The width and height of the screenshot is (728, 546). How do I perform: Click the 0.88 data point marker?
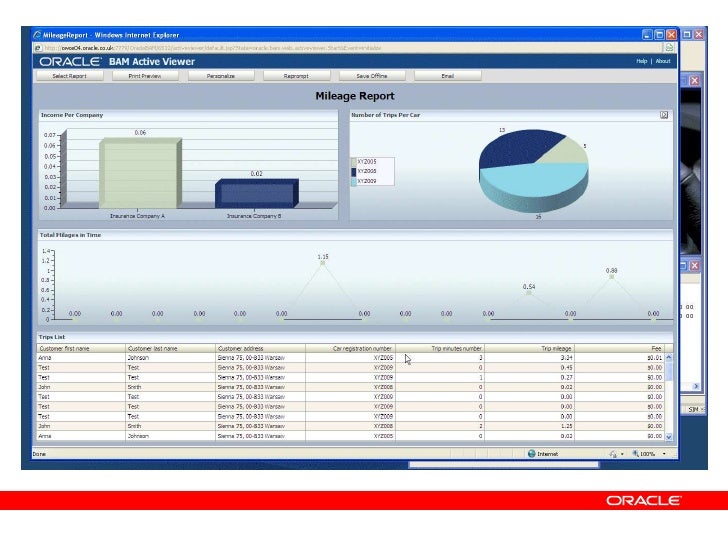point(611,277)
